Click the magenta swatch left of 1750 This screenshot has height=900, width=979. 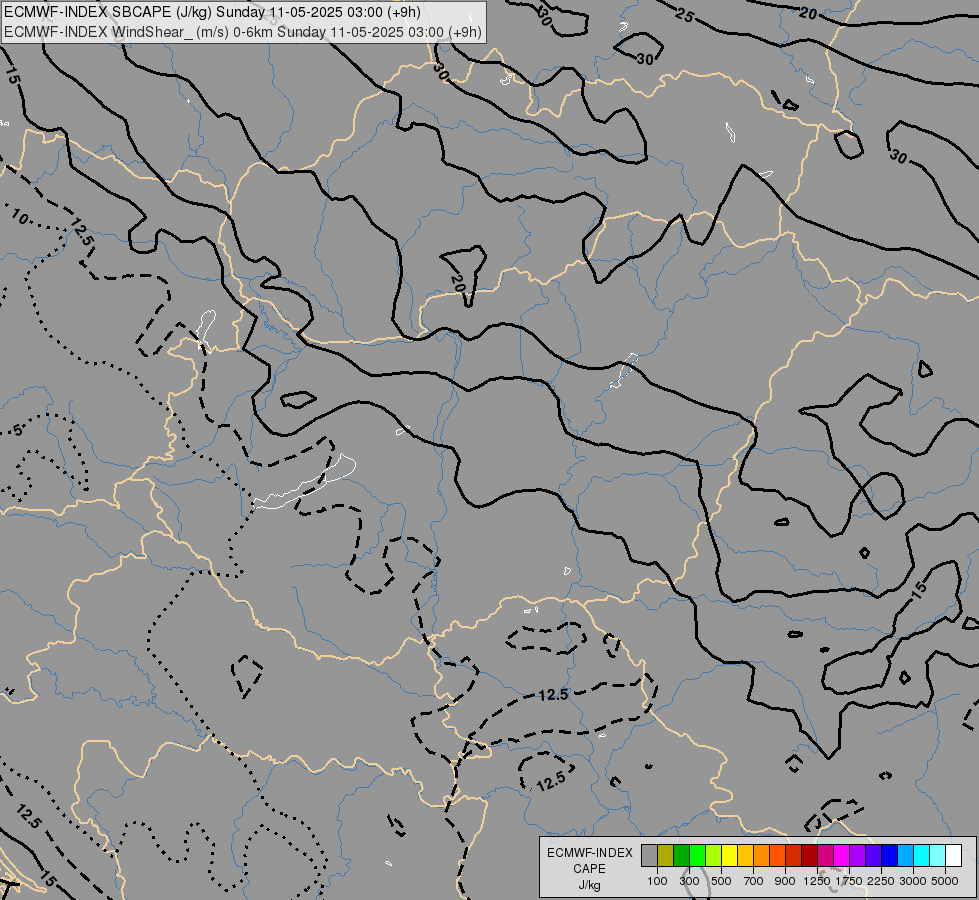(x=841, y=855)
